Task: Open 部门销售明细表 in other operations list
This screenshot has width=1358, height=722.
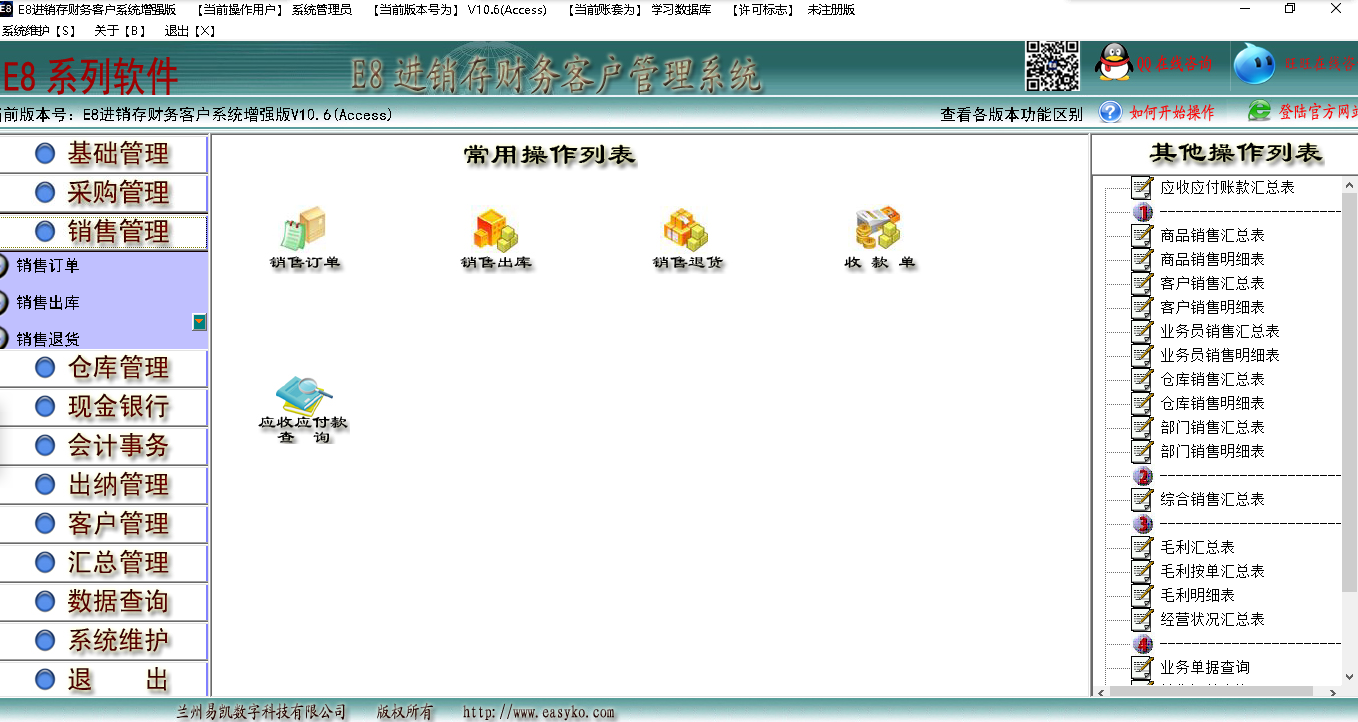Action: [1212, 451]
